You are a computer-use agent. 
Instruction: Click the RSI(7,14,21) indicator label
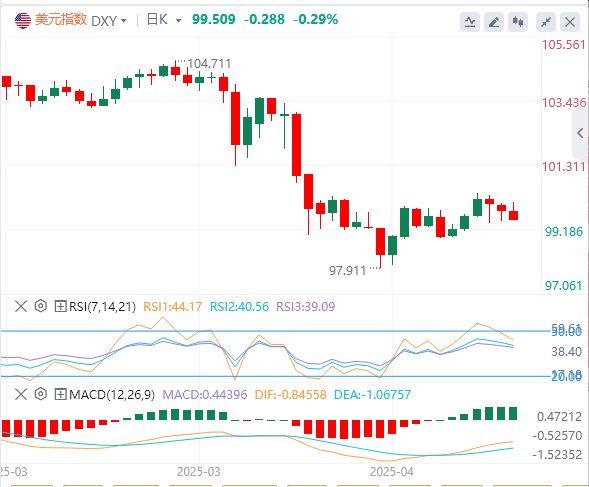(x=102, y=307)
